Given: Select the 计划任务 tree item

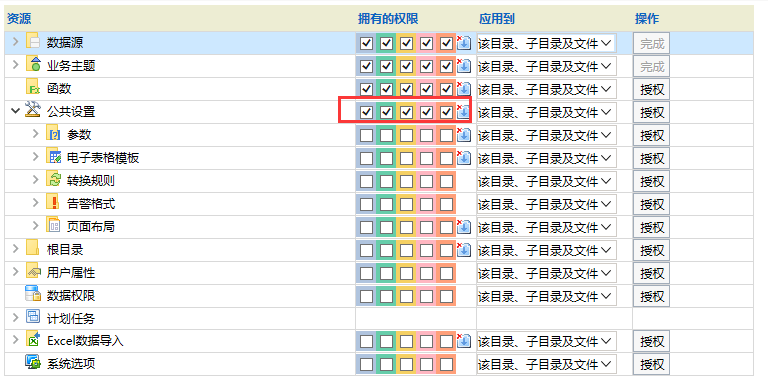Looking at the screenshot, I should (x=71, y=319).
